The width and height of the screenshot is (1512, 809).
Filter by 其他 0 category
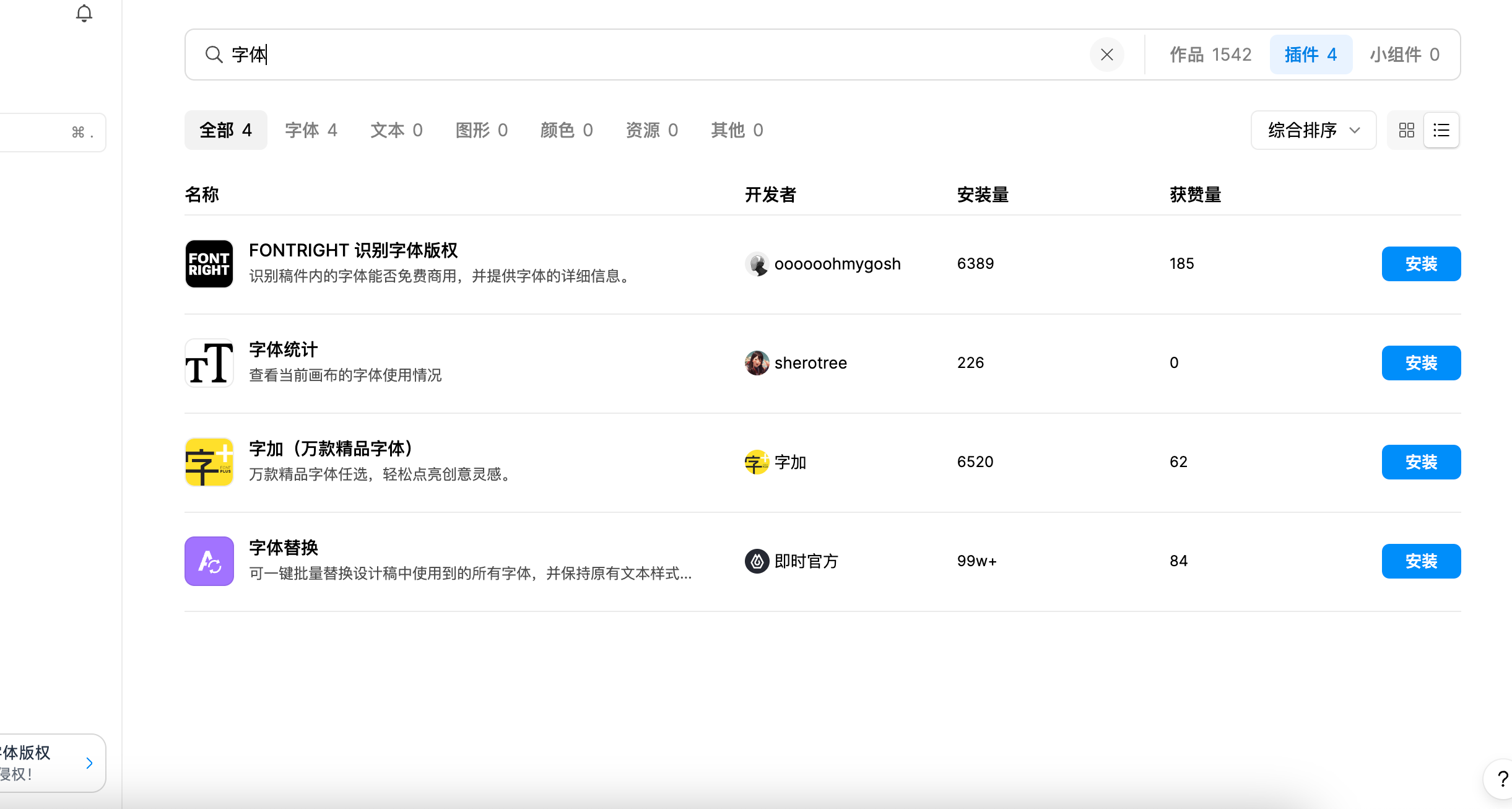pyautogui.click(x=737, y=130)
